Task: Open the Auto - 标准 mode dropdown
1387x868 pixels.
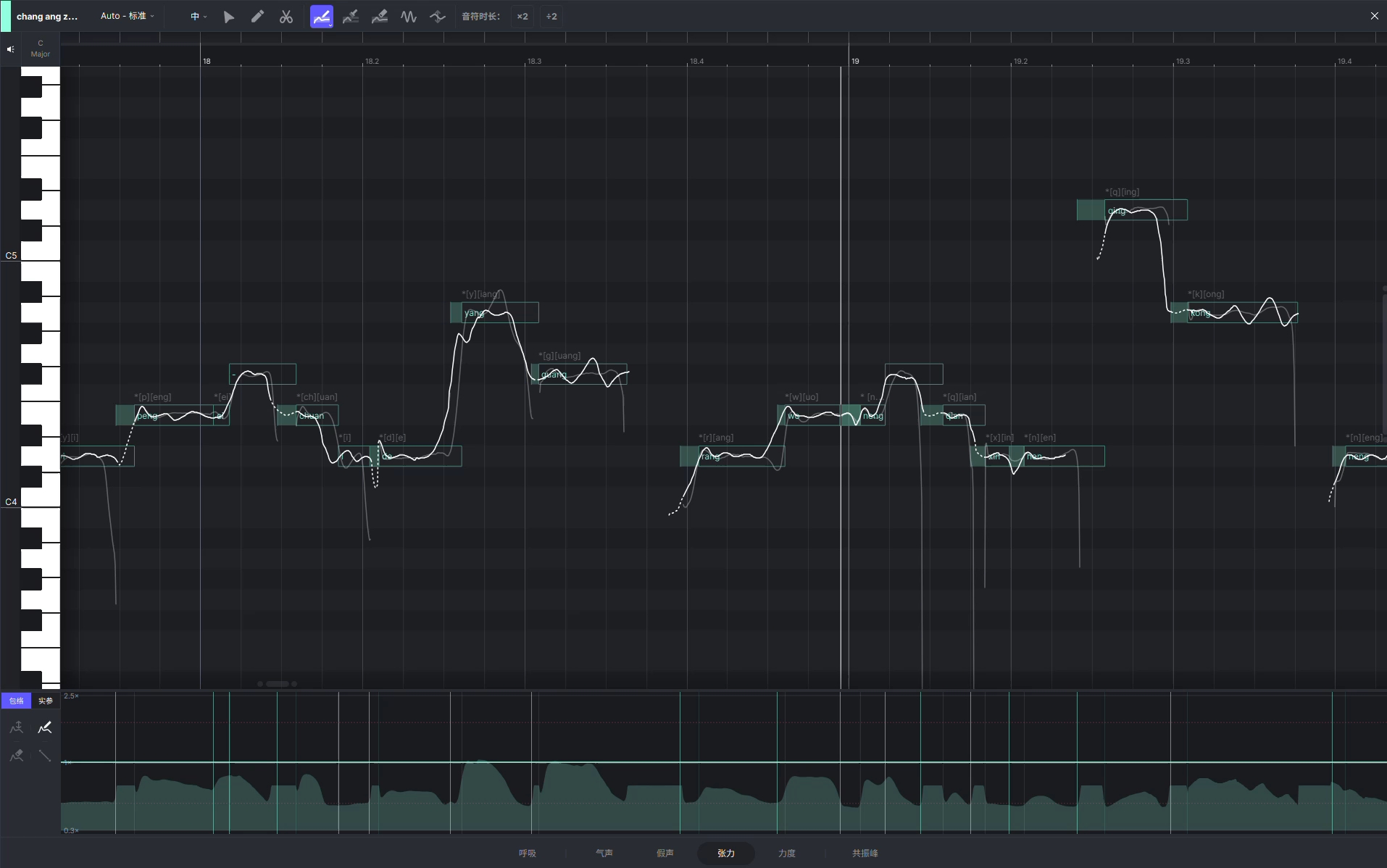Action: (x=128, y=16)
